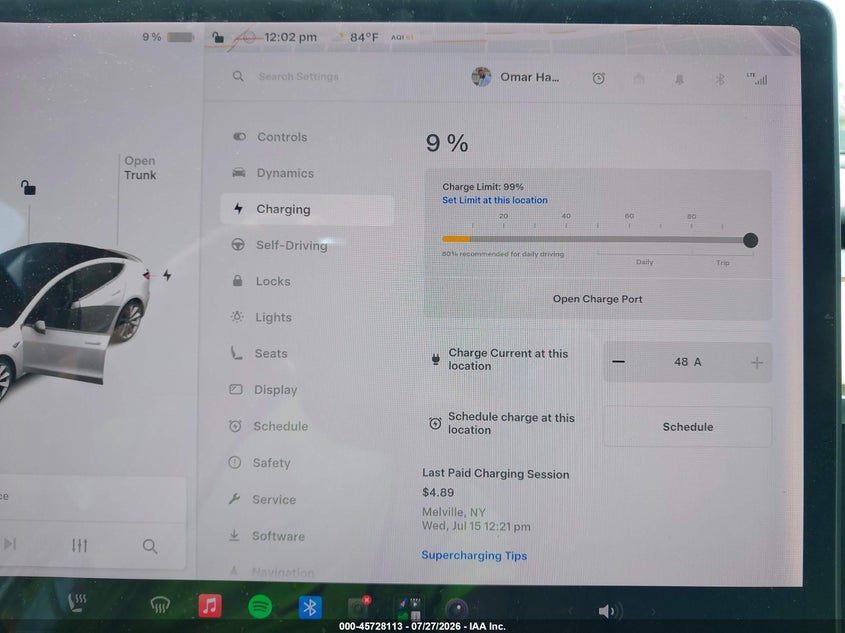845x633 pixels.
Task: Toggle the windshield defrost icon
Action: pyautogui.click(x=160, y=605)
